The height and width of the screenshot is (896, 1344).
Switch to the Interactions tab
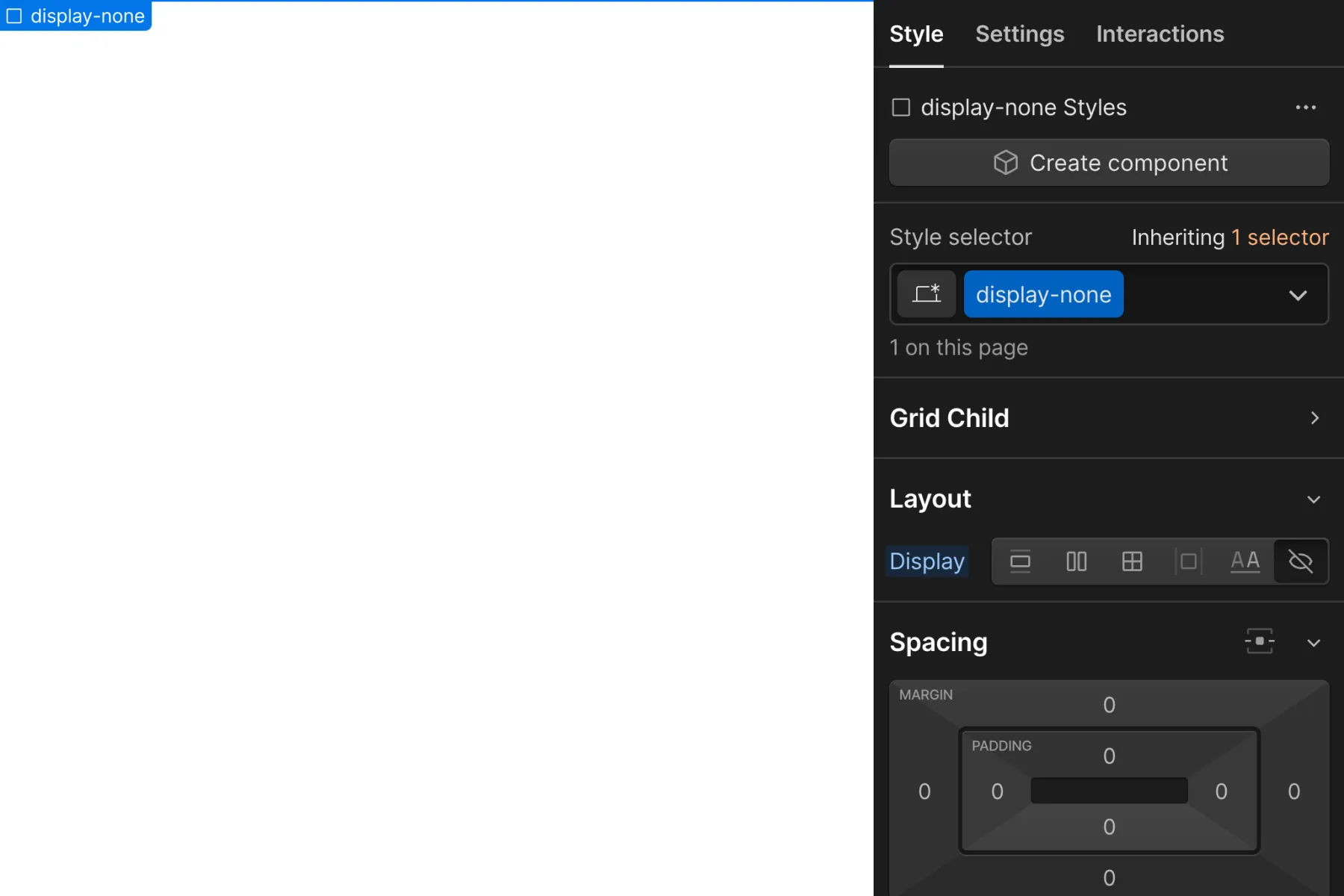[1160, 34]
